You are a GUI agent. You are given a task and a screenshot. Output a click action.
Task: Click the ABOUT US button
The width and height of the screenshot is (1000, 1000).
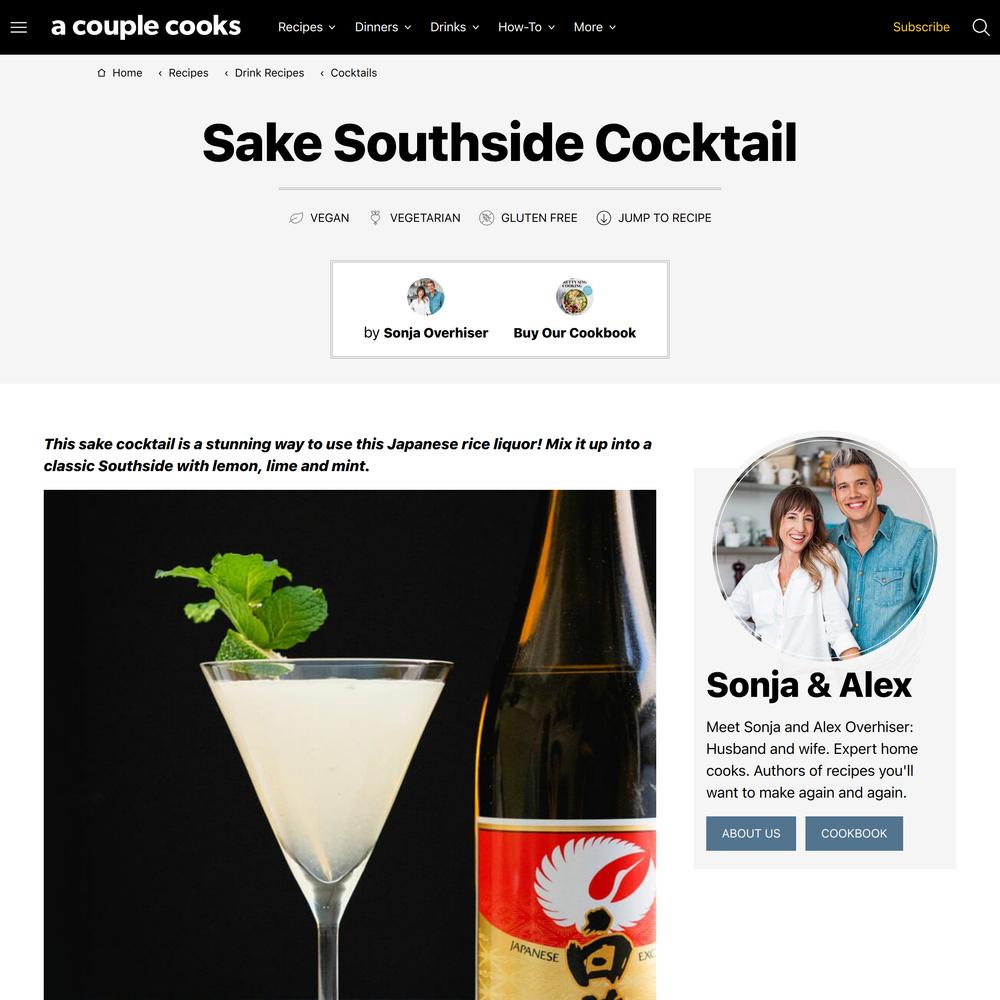click(x=751, y=834)
